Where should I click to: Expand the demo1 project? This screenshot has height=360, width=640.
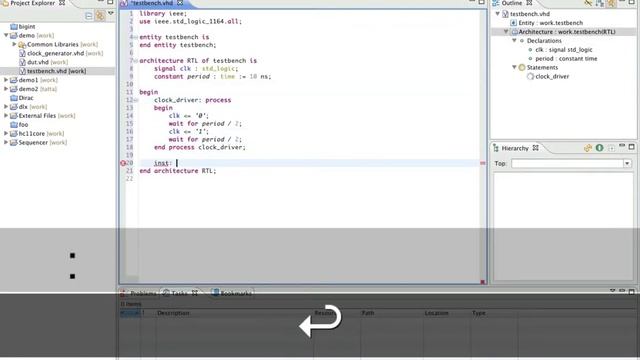pos(6,80)
